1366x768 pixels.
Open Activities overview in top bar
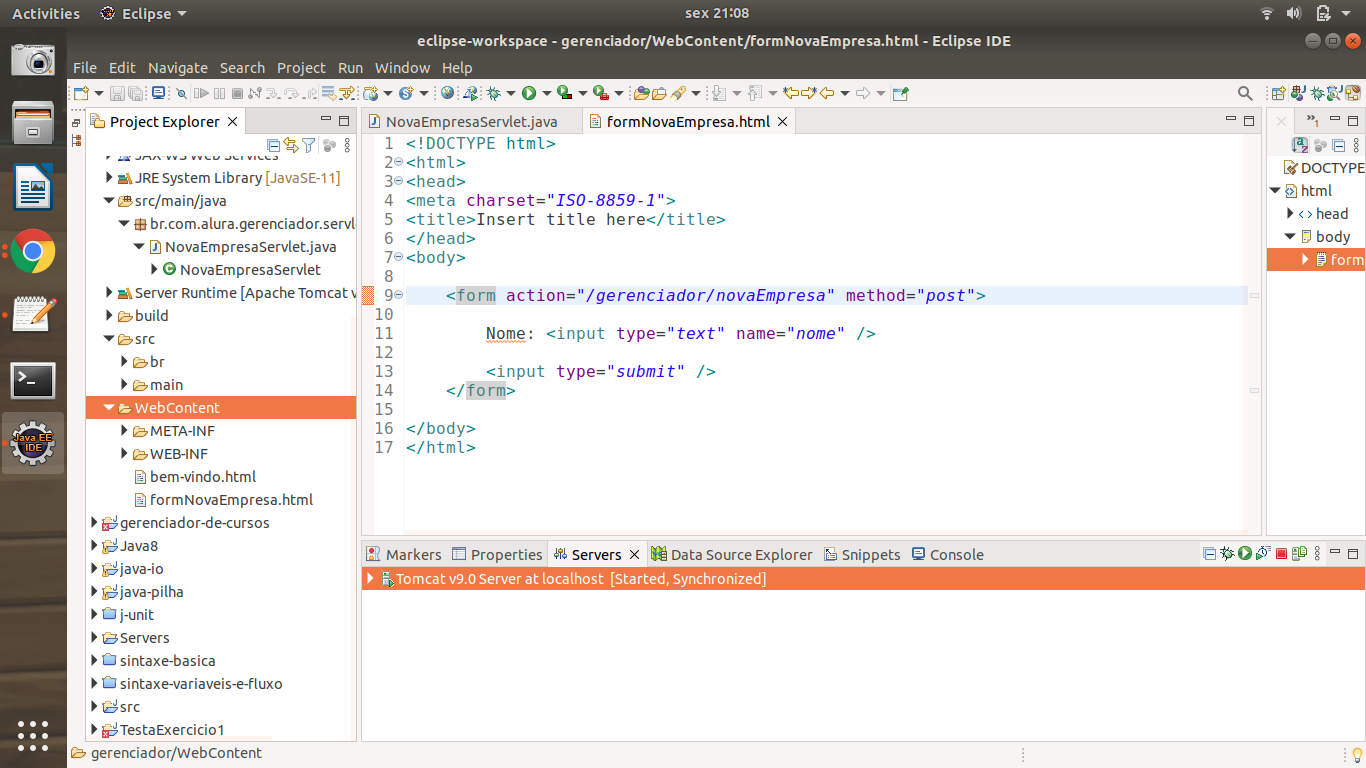pyautogui.click(x=46, y=13)
